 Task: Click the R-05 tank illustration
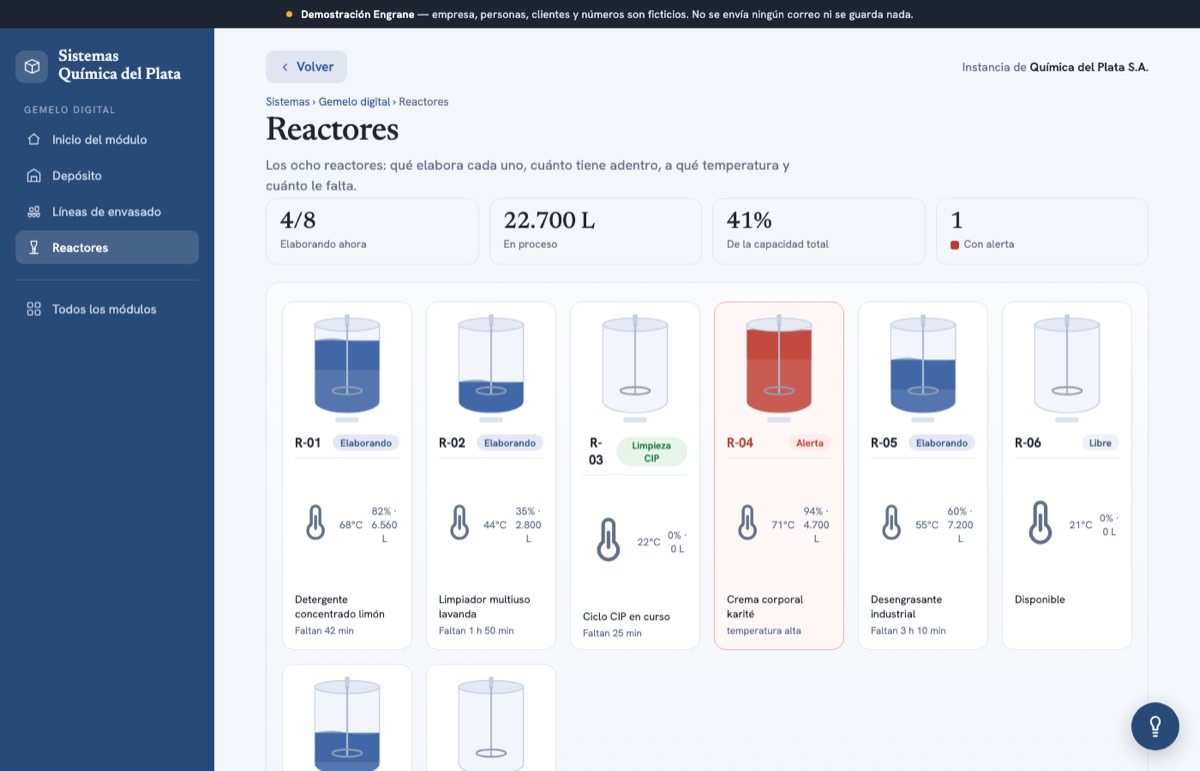(923, 367)
